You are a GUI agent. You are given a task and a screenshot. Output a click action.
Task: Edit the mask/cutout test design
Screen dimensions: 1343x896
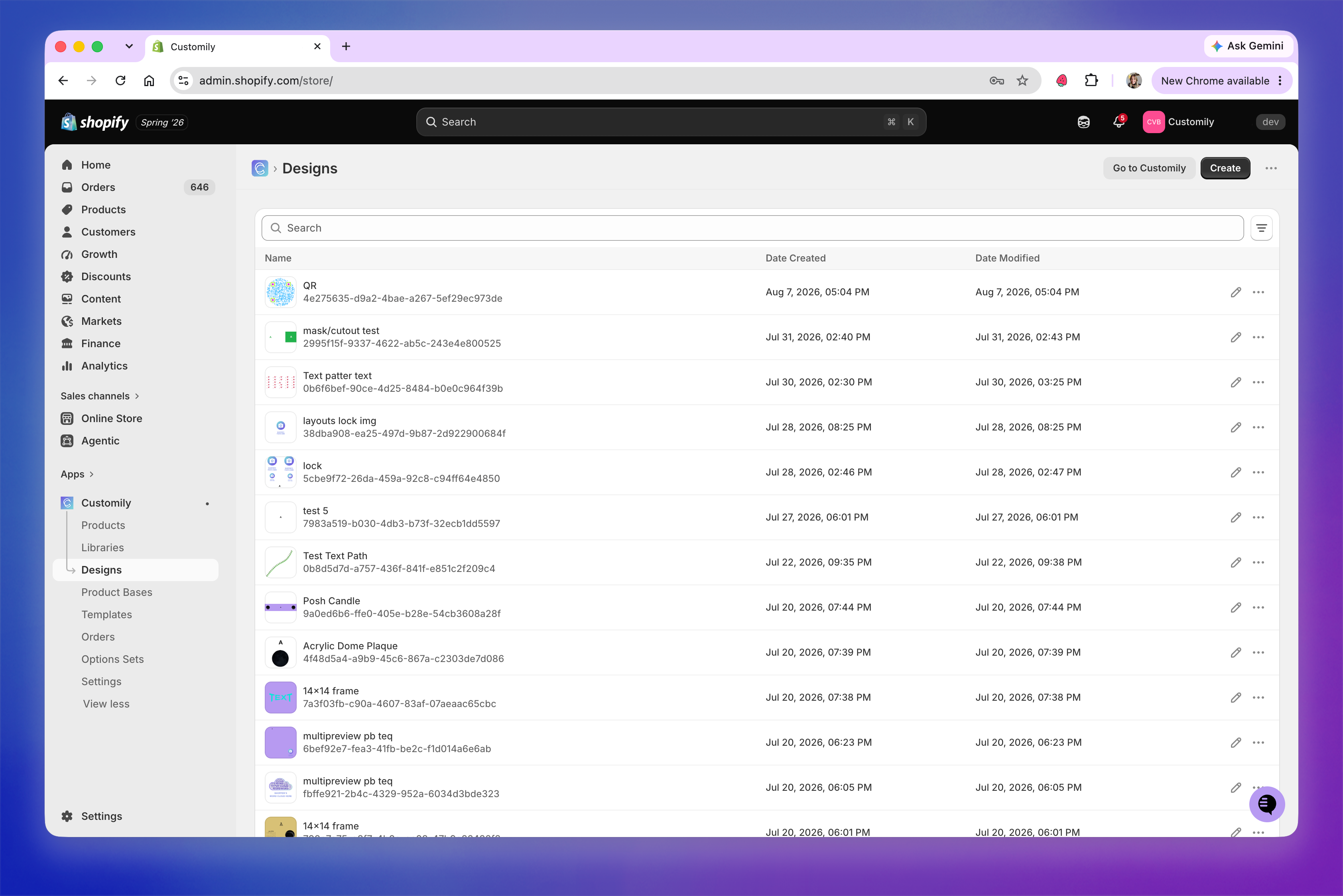coord(1235,337)
